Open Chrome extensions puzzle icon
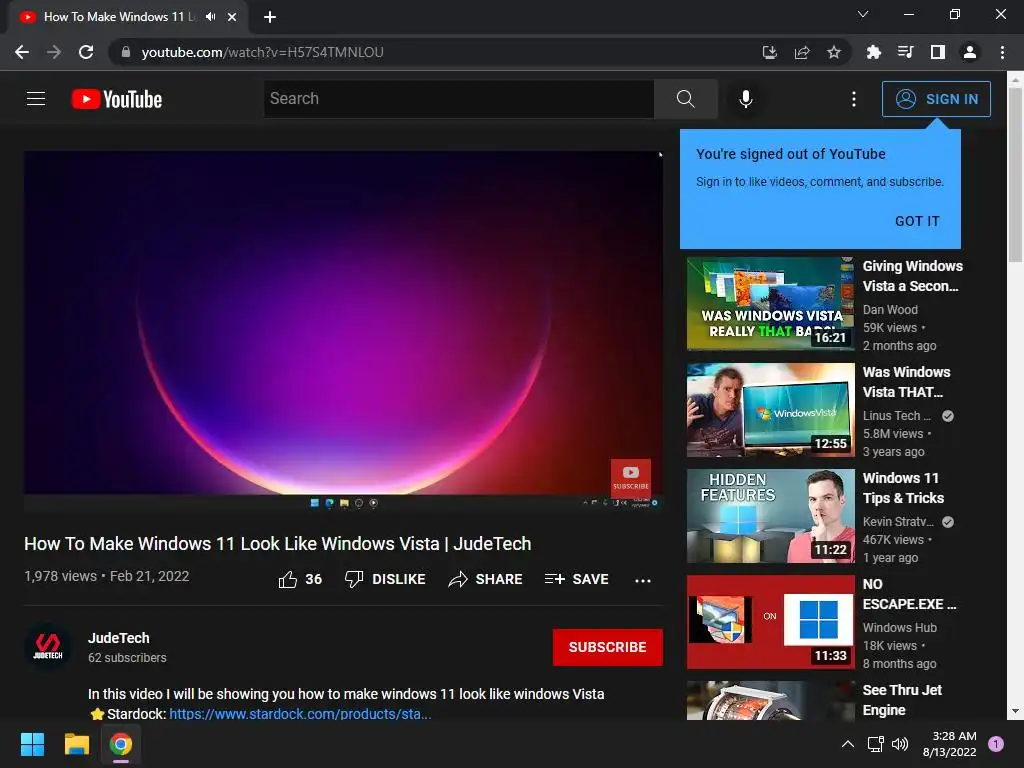Viewport: 1024px width, 768px height. (x=873, y=52)
